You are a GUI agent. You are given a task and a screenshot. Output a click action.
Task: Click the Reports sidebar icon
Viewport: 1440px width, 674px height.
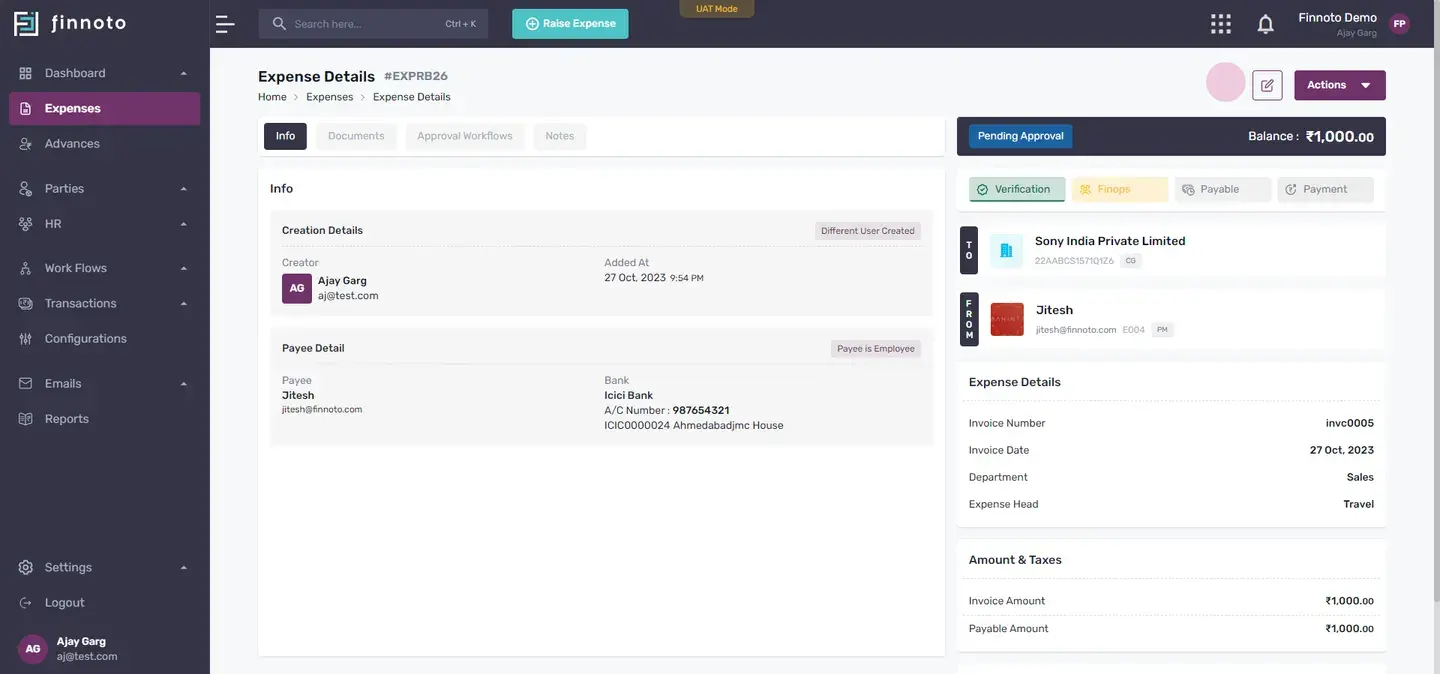click(x=26, y=419)
